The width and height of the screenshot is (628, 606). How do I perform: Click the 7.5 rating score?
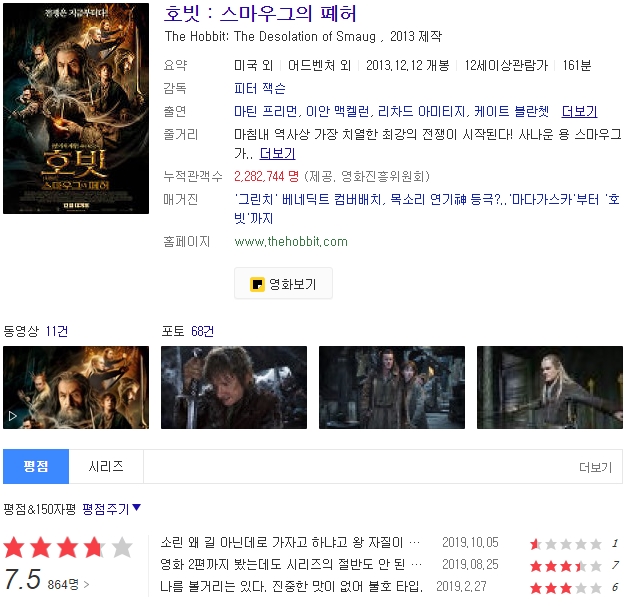click(22, 579)
